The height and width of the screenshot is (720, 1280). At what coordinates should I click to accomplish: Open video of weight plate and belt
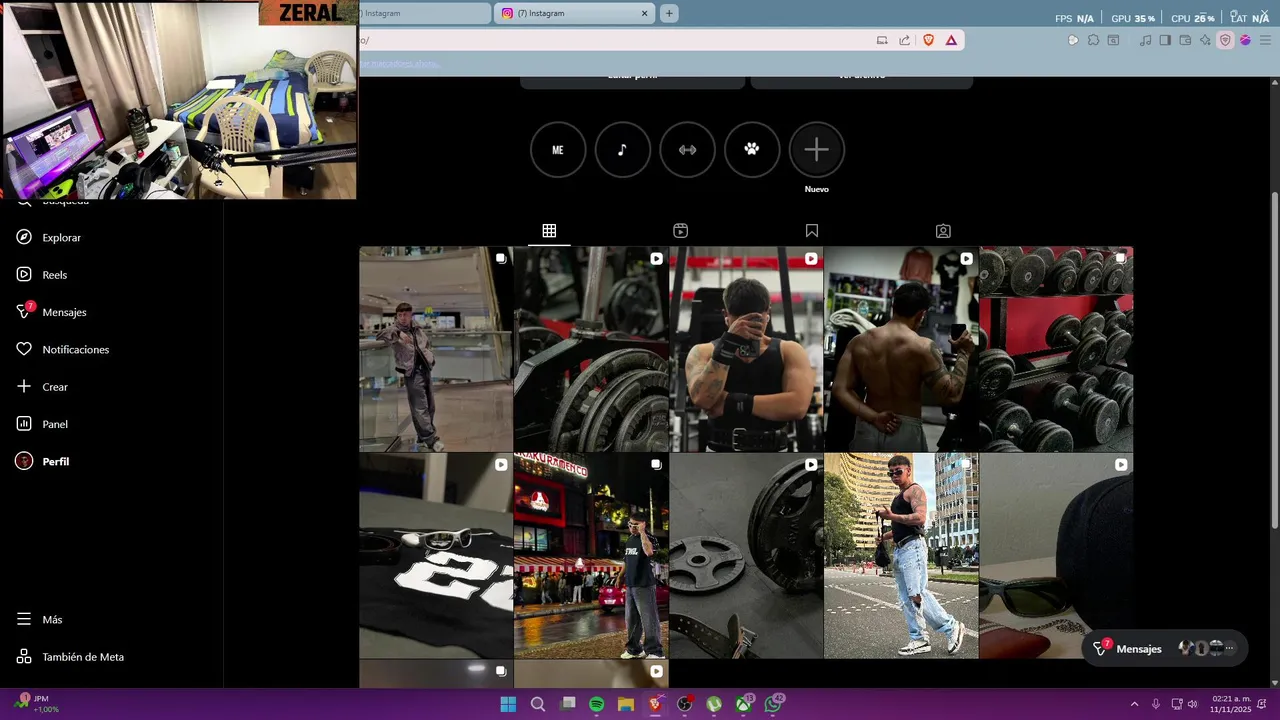click(x=746, y=556)
